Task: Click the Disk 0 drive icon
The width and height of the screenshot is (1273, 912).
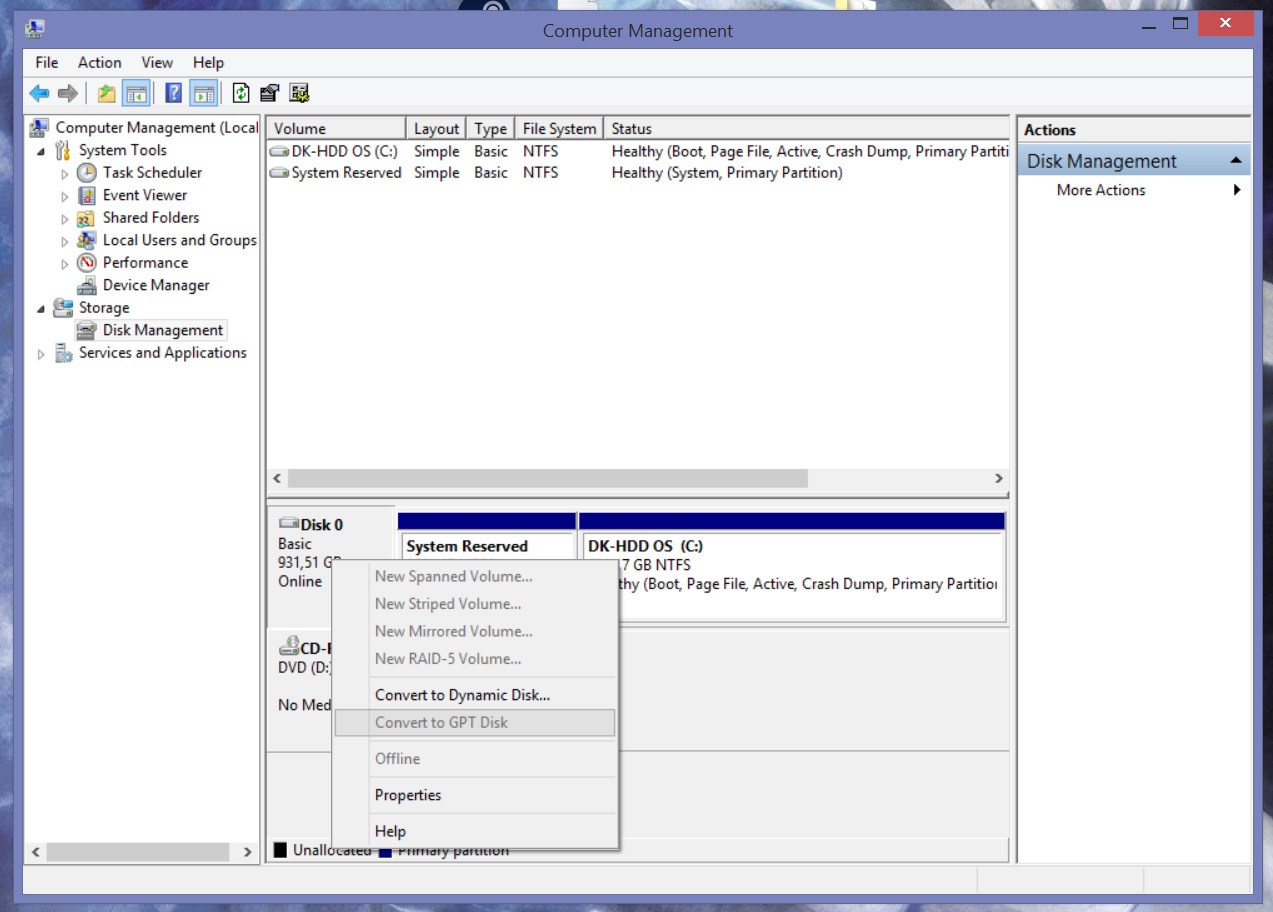Action: coord(288,524)
